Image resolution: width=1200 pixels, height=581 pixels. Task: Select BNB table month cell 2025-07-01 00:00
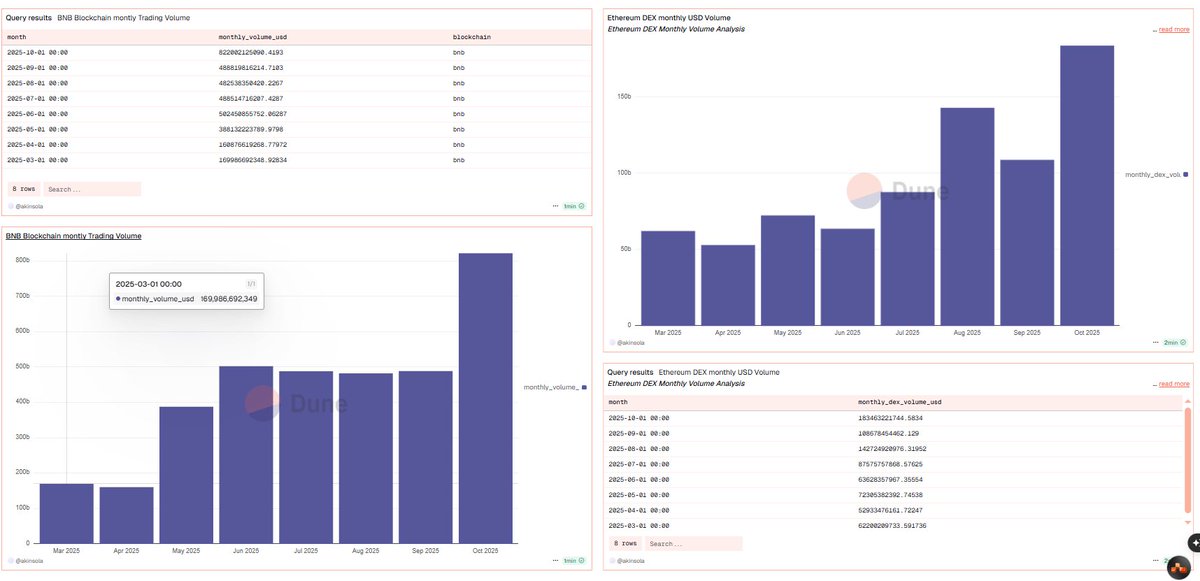38,98
